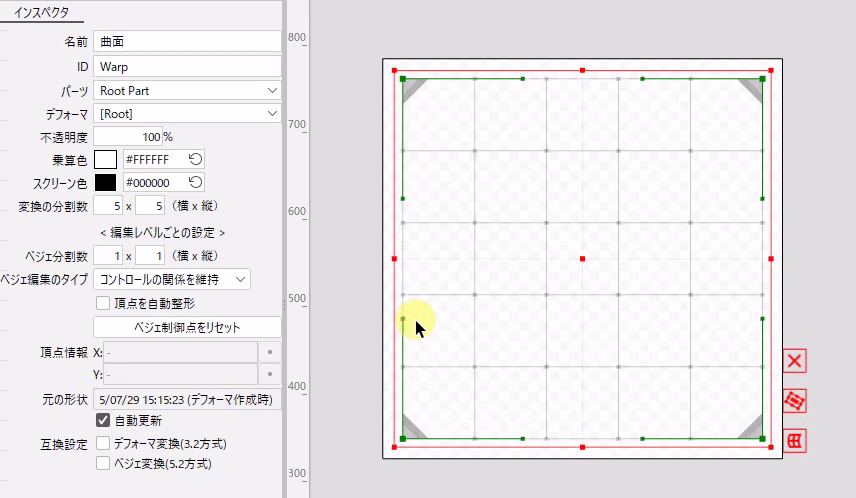
Task: Enable 頂点を自動整形 checkbox
Action: point(102,302)
